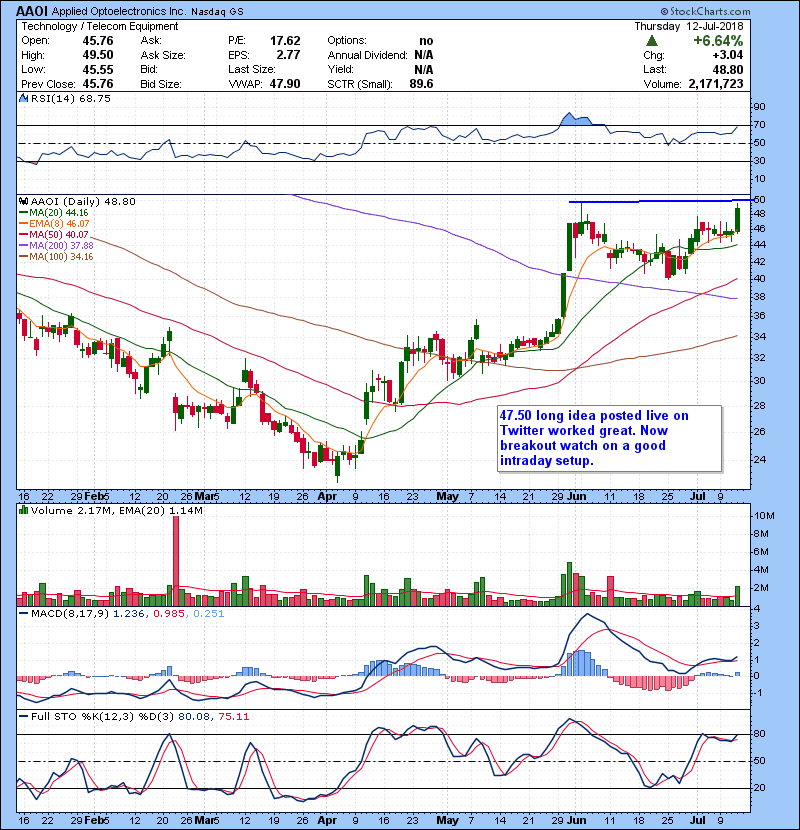The image size is (800, 830).
Task: Select the Last price 48.80 in header
Action: [727, 69]
